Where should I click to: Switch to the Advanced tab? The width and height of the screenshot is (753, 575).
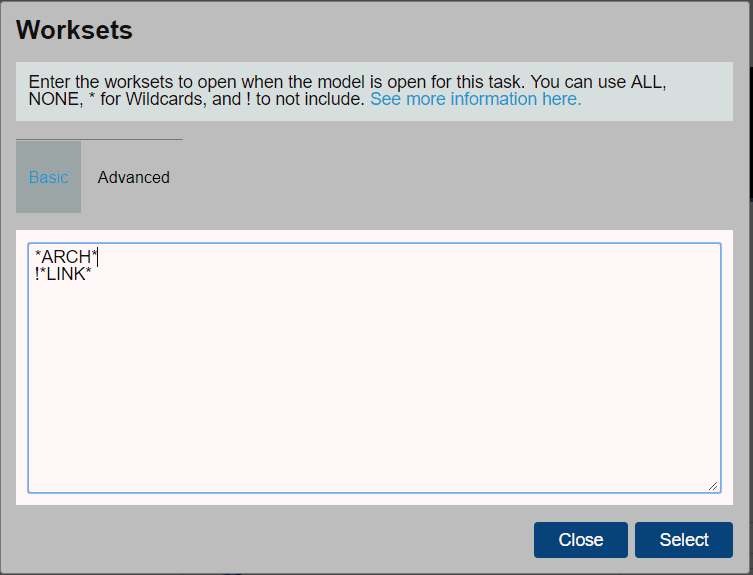tap(134, 177)
